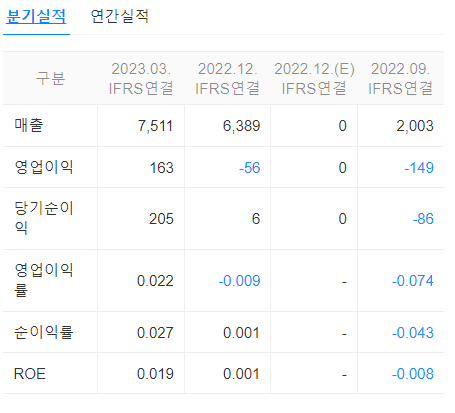
Task: Select the 영업이익 value -56
Action: pos(250,168)
